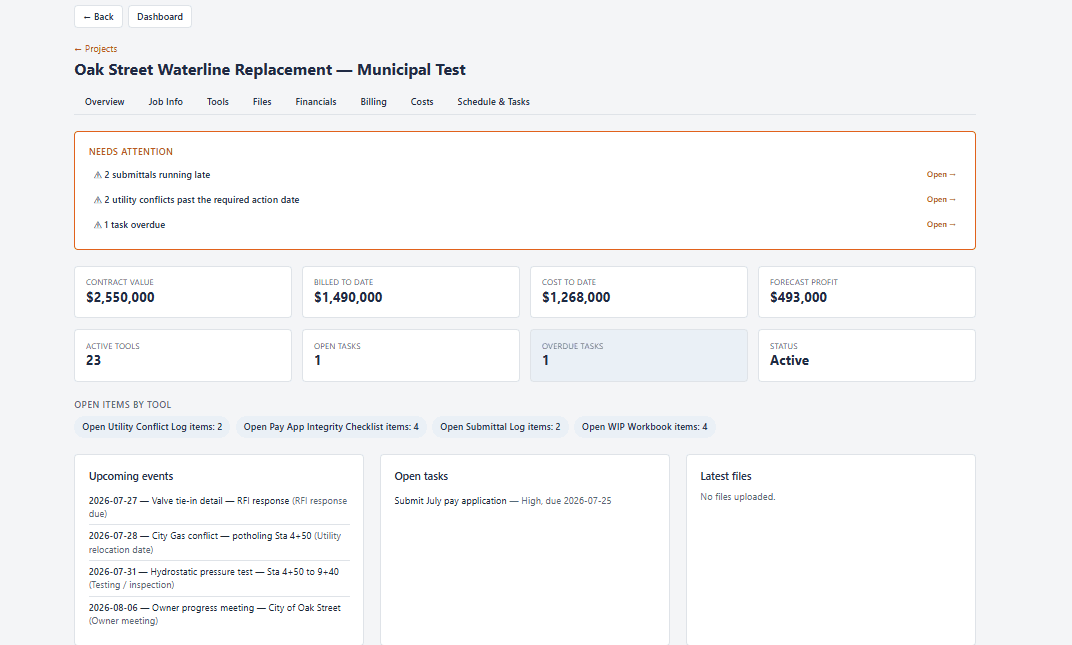
Task: Click warning icon beside submittals running late
Action: pyautogui.click(x=98, y=175)
